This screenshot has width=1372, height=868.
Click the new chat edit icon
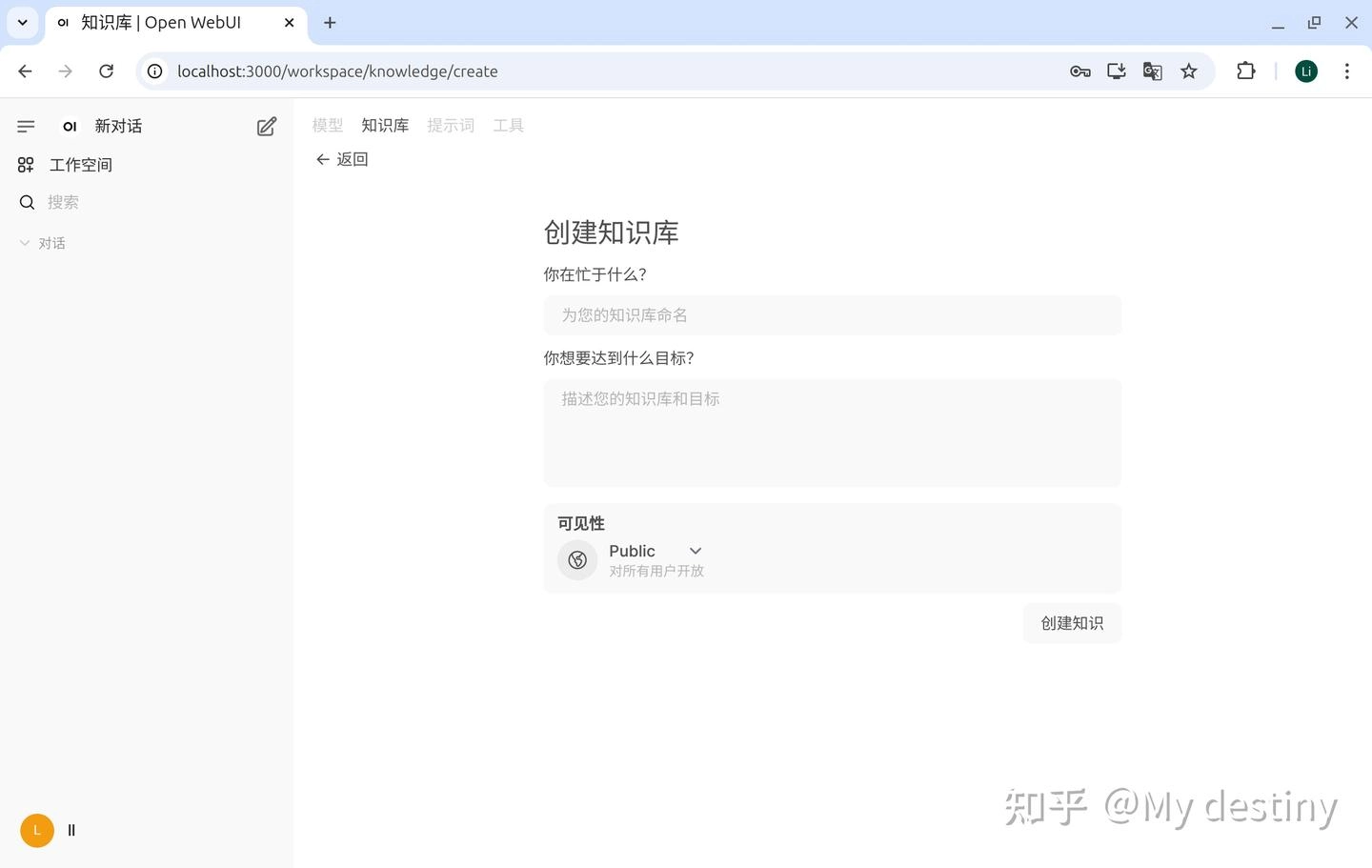click(267, 127)
